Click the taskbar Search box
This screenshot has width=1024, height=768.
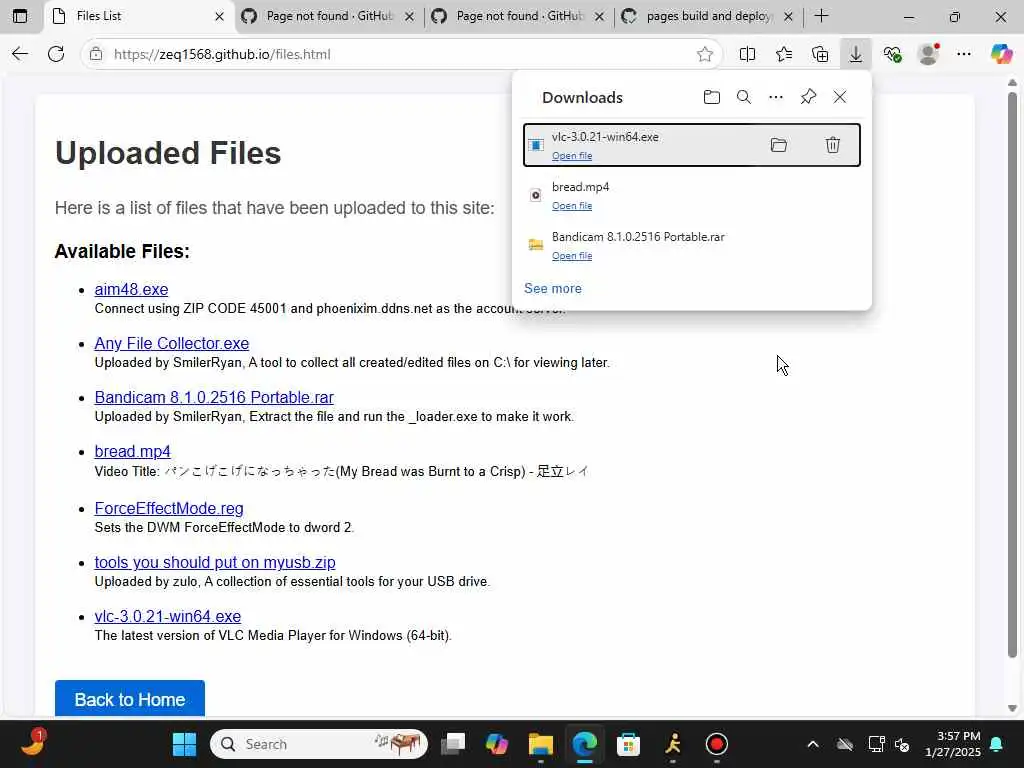(x=319, y=744)
